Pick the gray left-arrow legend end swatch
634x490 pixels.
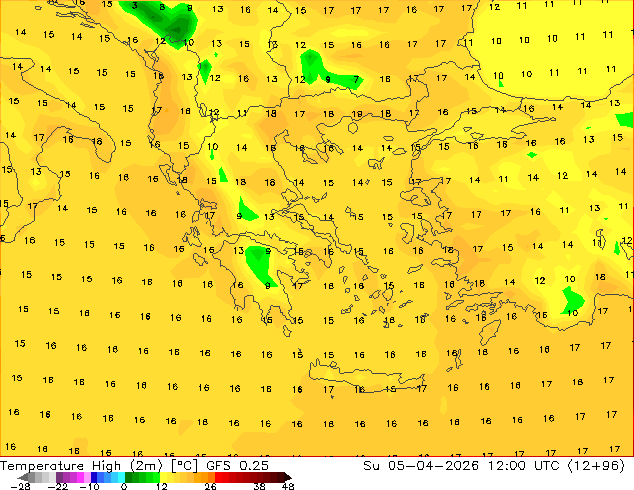(22, 477)
